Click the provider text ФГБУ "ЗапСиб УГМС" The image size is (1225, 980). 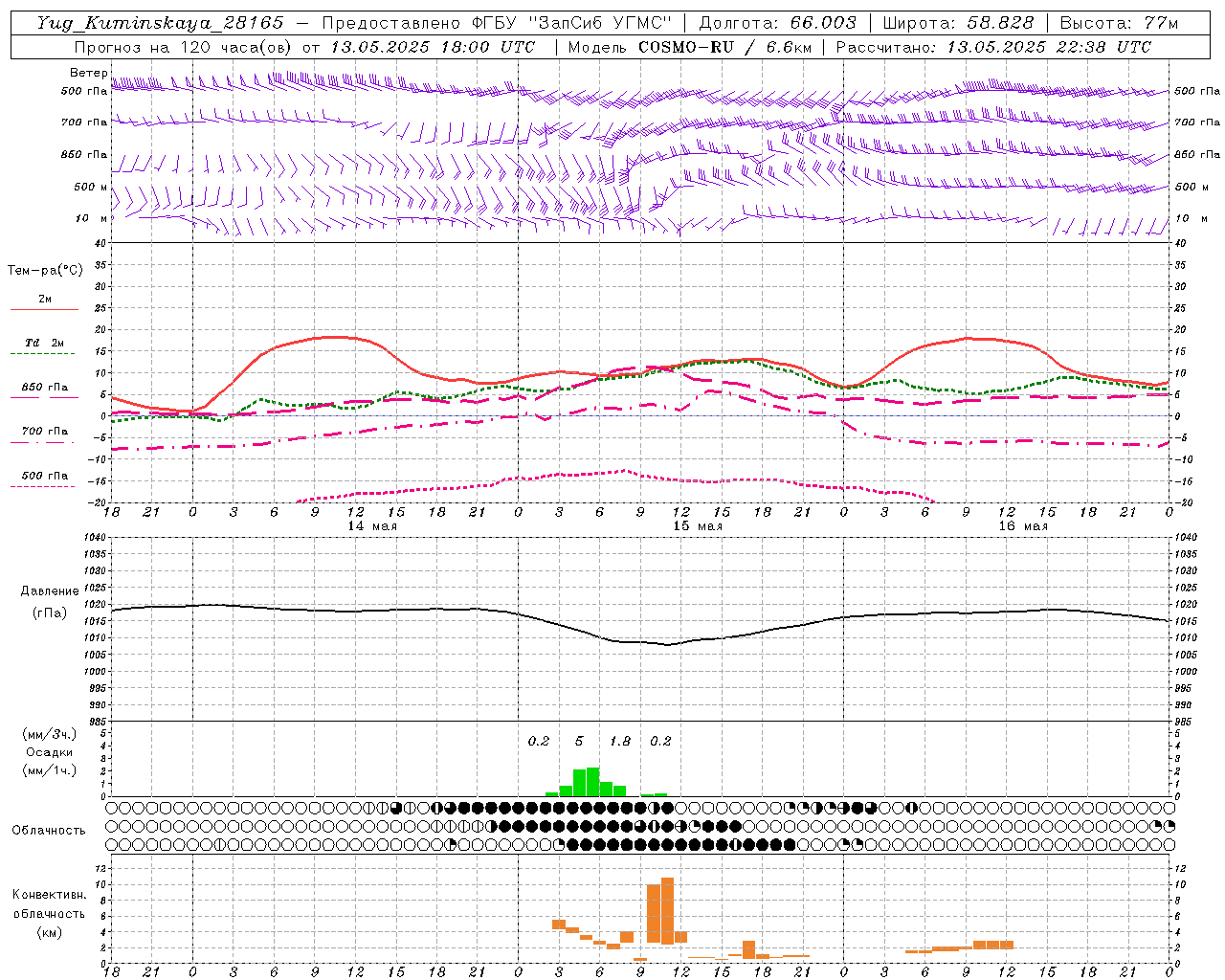coord(570,23)
